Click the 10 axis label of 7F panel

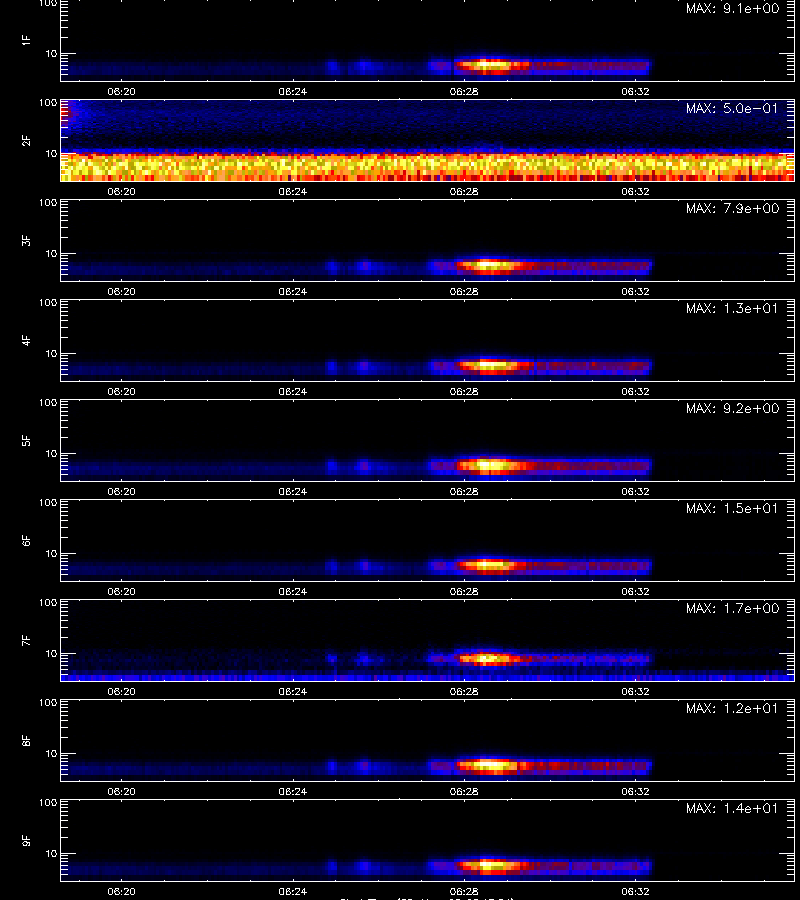(x=51, y=653)
